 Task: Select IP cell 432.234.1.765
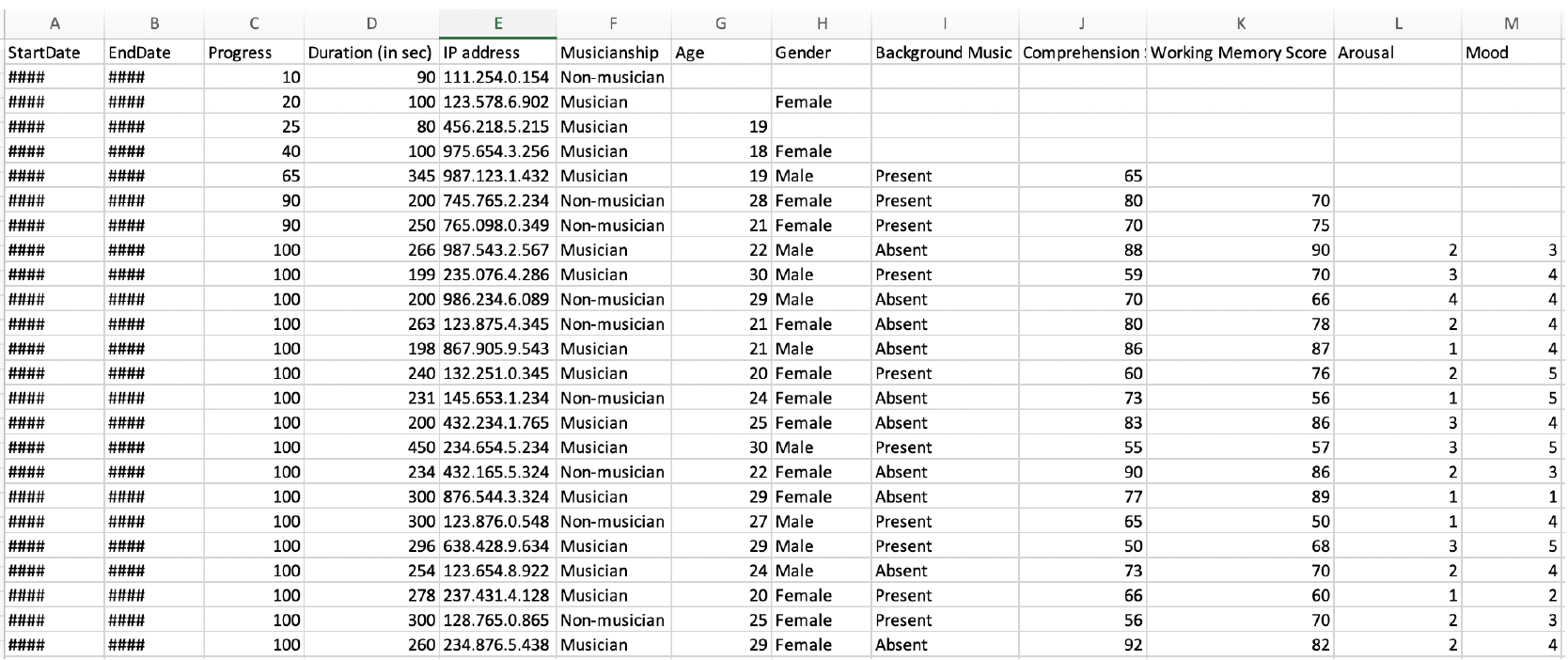[x=498, y=423]
